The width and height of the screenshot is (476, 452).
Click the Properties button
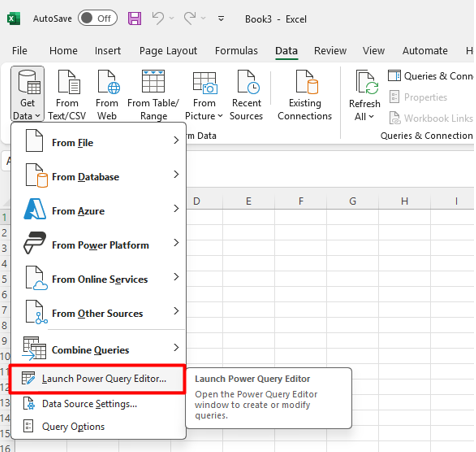click(418, 97)
